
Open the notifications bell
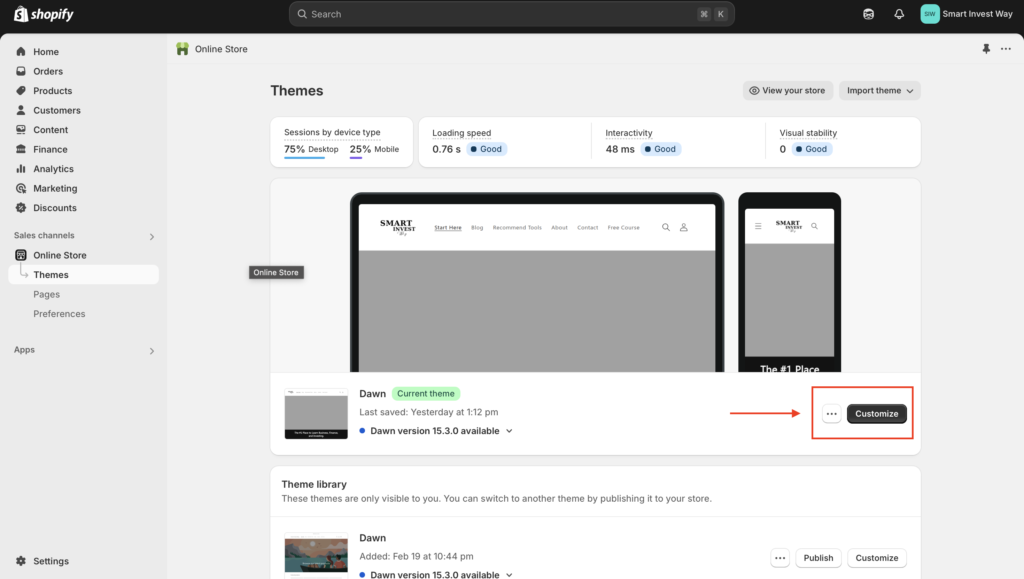(x=899, y=14)
